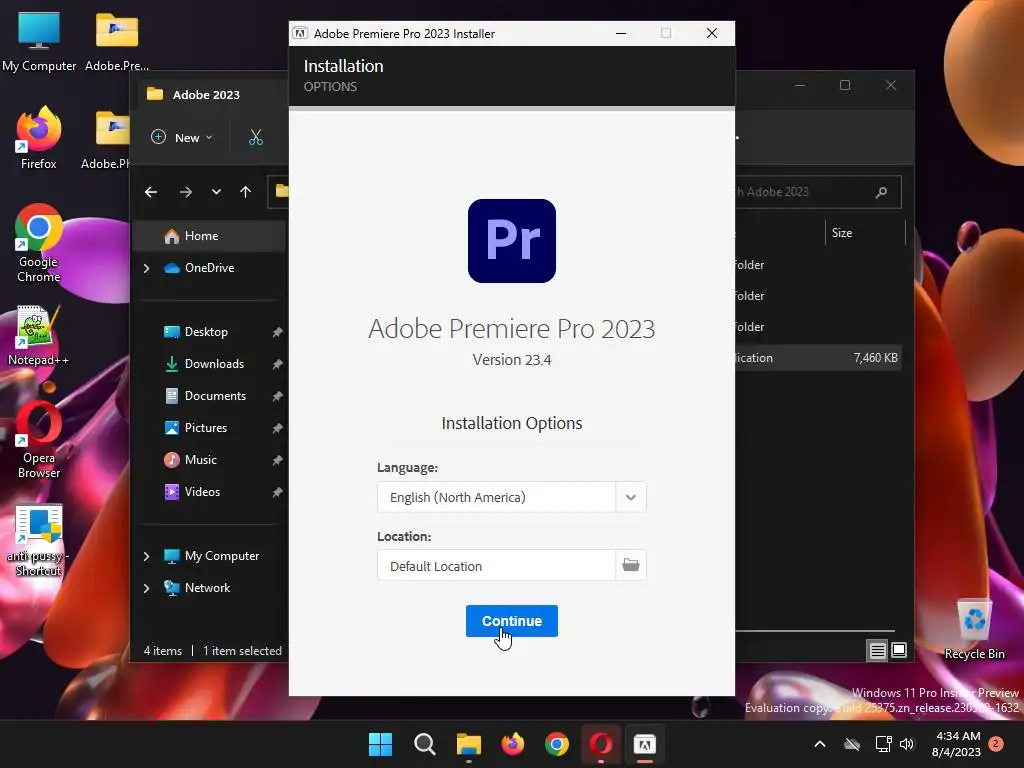The height and width of the screenshot is (768, 1024).
Task: Unpin Desktop using its pin icon
Action: [x=277, y=332]
